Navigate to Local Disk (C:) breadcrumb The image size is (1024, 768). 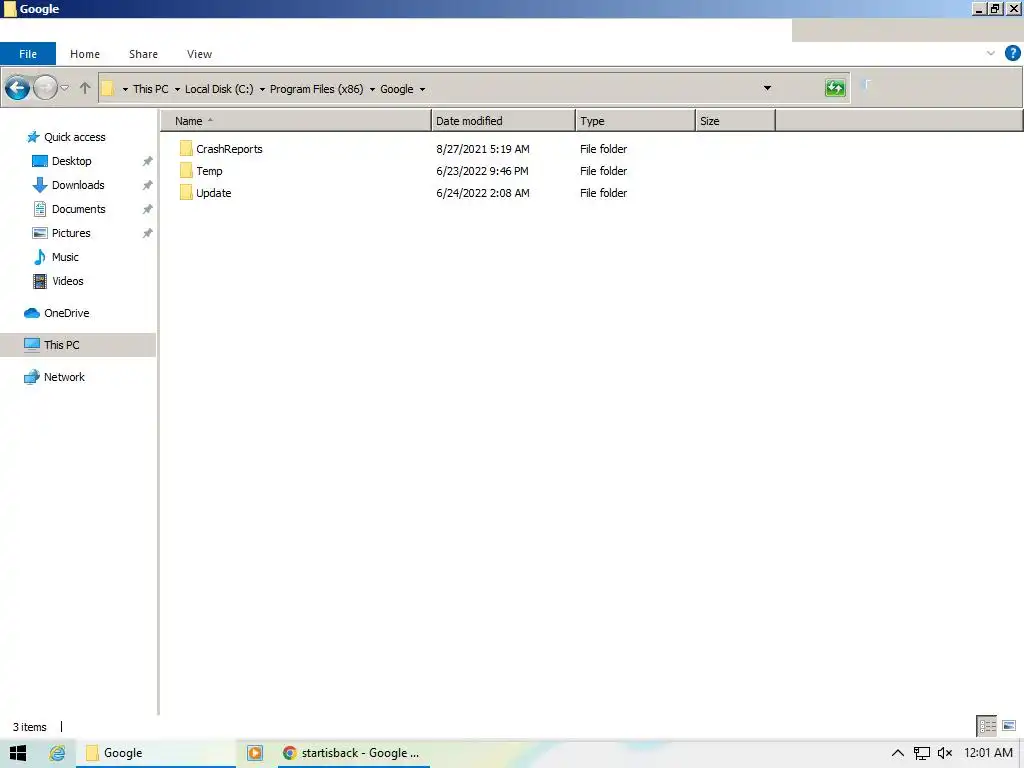pos(219,89)
